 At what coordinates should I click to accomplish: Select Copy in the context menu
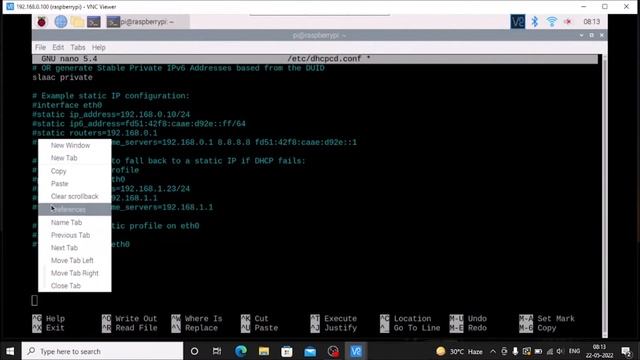(74, 171)
